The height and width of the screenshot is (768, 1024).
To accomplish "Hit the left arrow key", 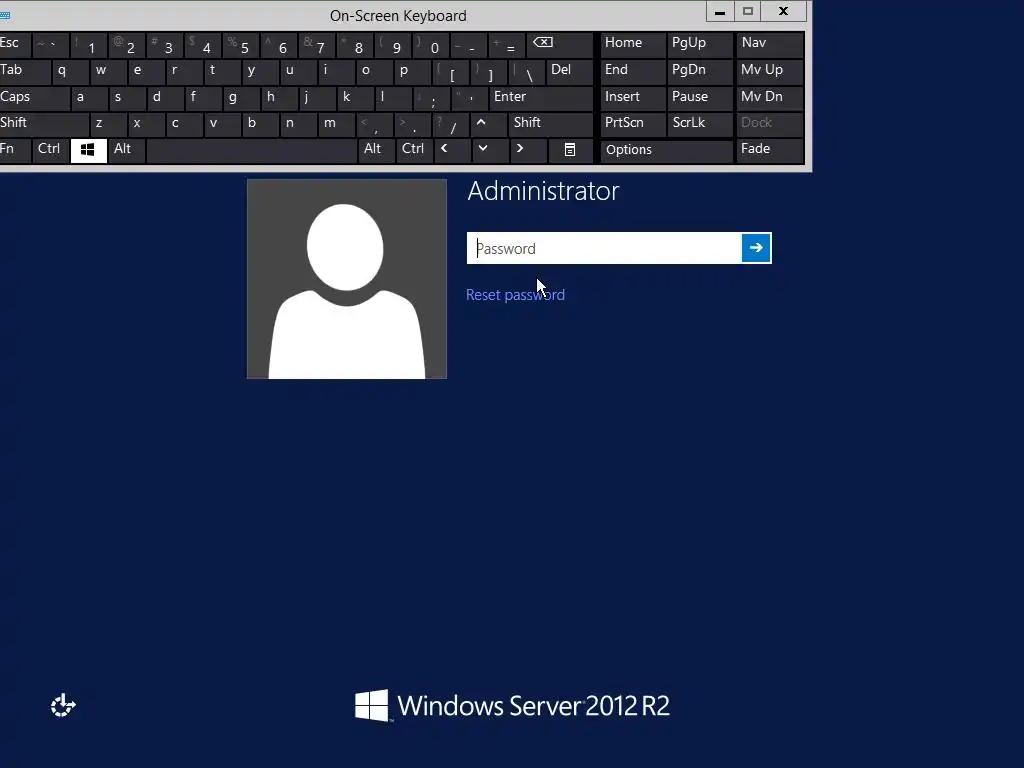I will tap(452, 150).
